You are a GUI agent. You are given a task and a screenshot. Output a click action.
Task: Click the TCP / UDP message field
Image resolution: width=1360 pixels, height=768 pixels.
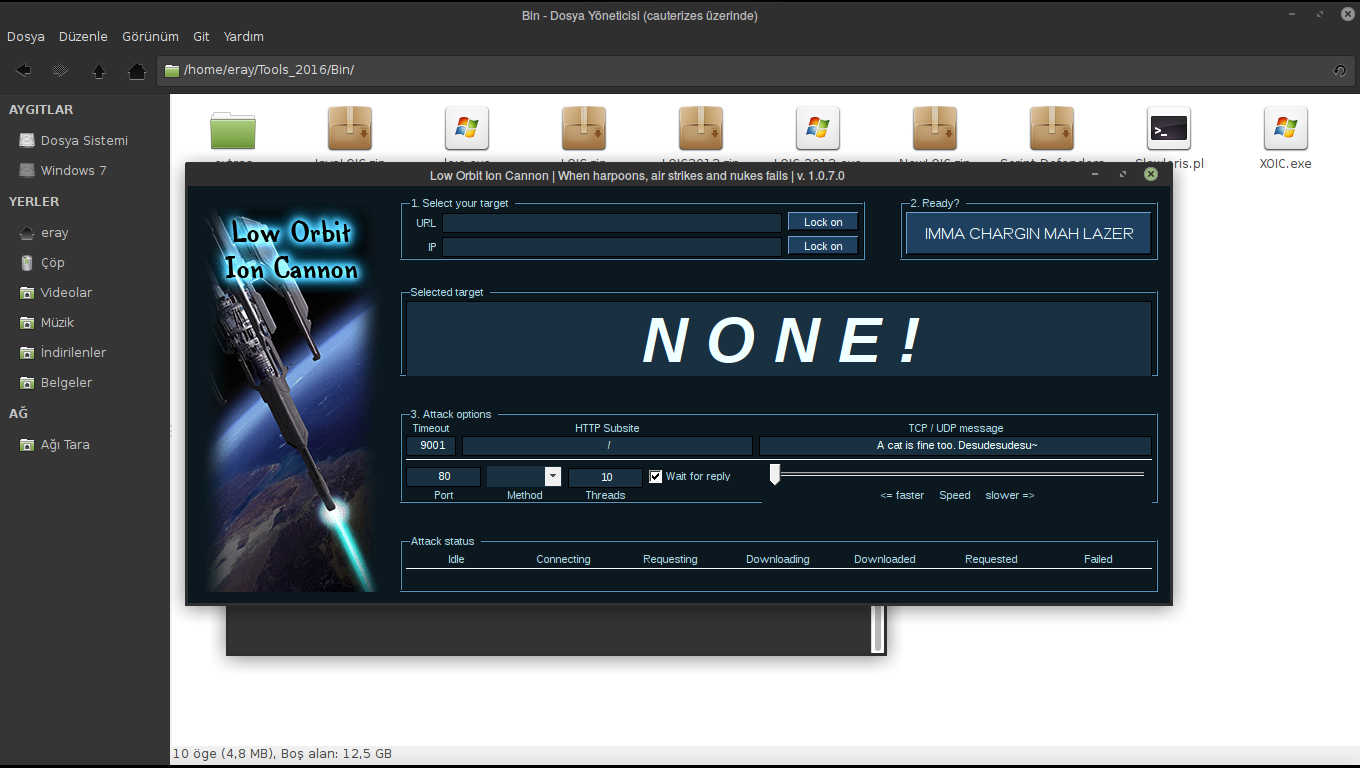pyautogui.click(x=955, y=446)
